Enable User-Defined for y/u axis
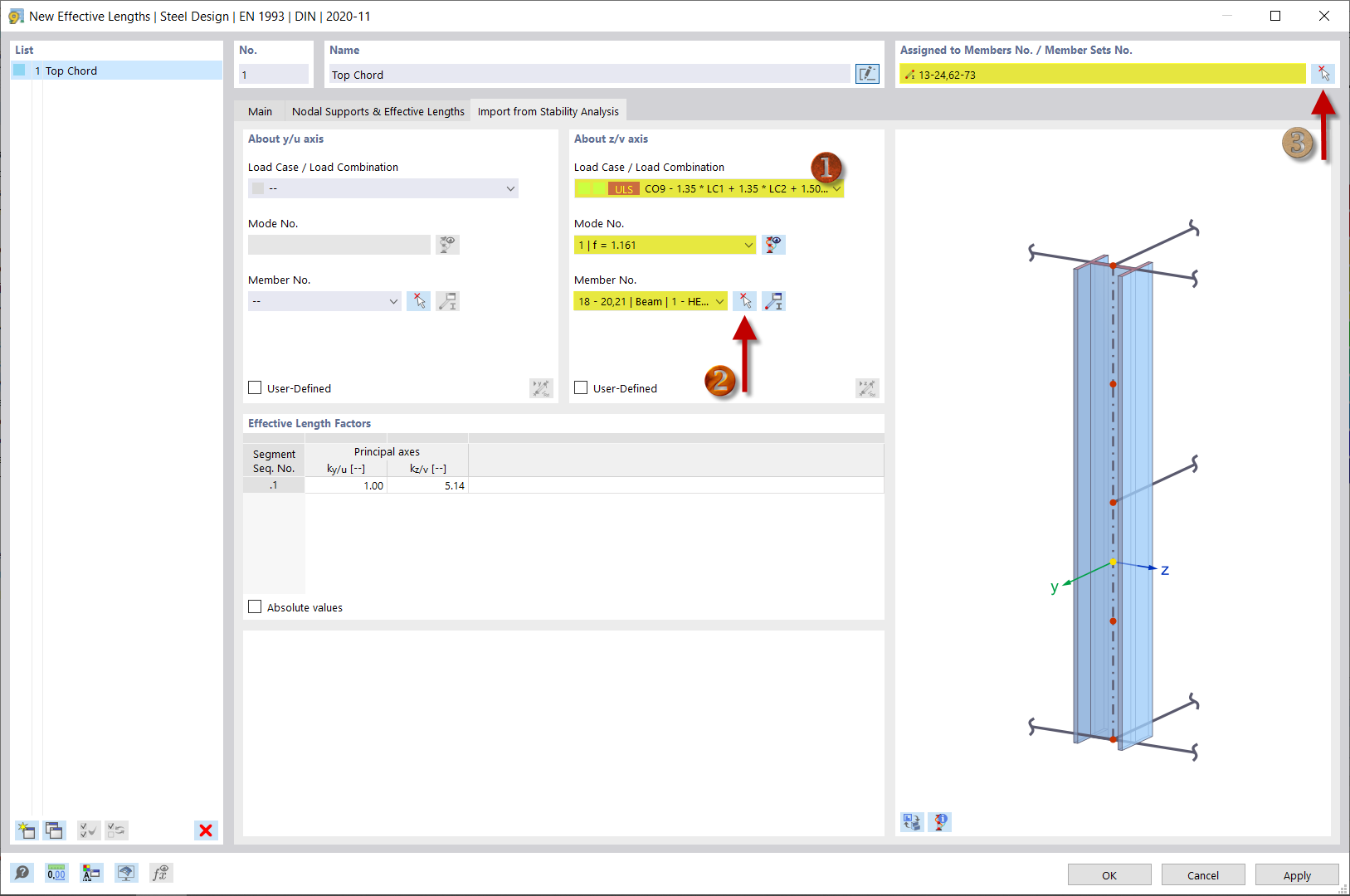Viewport: 1350px width, 896px height. pos(254,387)
